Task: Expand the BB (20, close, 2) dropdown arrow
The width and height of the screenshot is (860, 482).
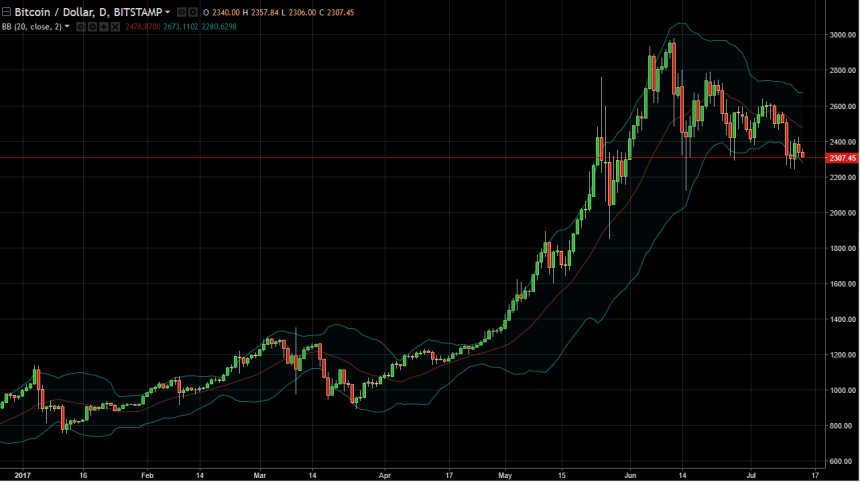Action: pyautogui.click(x=67, y=26)
